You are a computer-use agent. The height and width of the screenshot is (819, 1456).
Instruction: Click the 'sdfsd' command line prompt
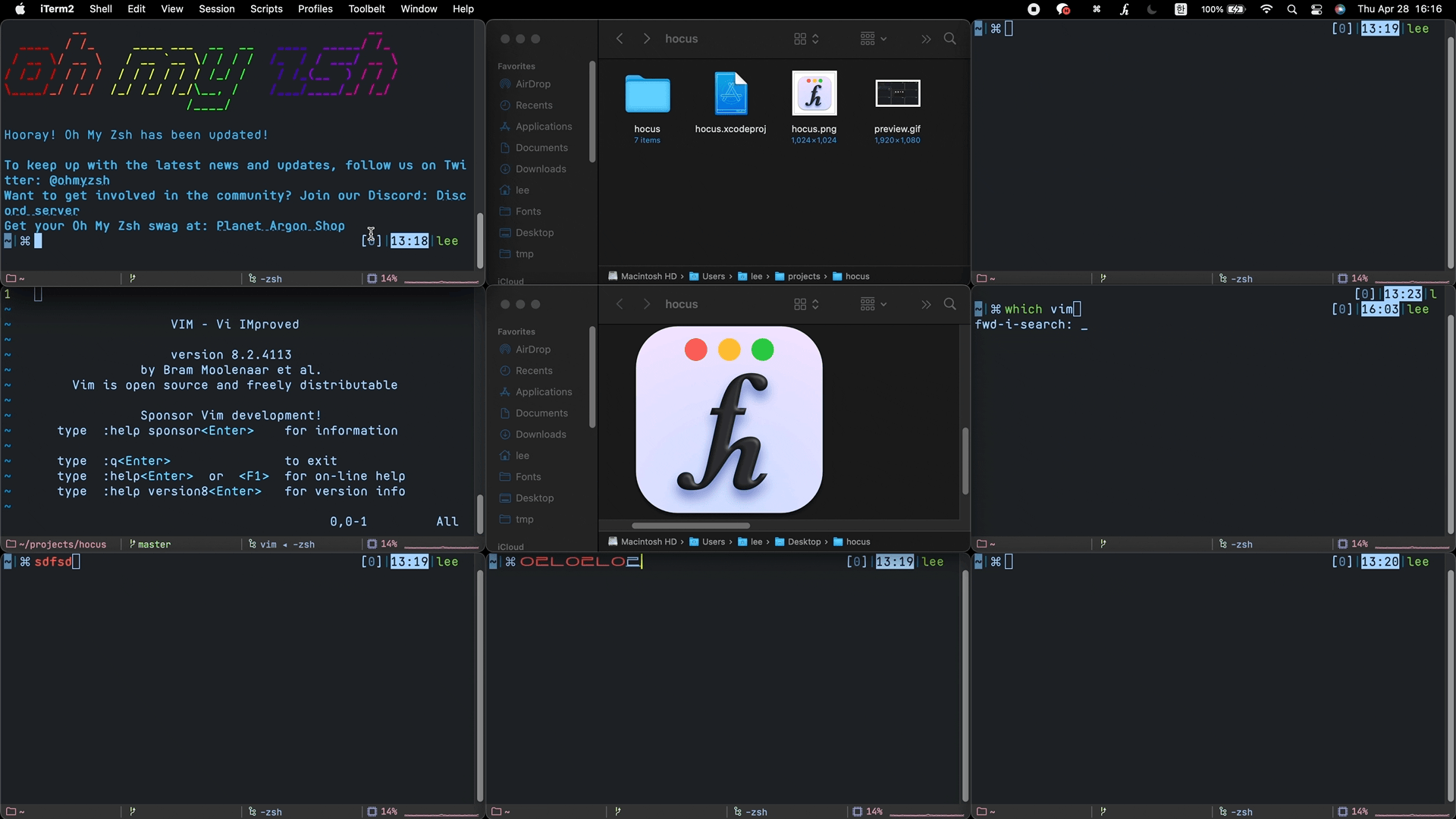[53, 562]
